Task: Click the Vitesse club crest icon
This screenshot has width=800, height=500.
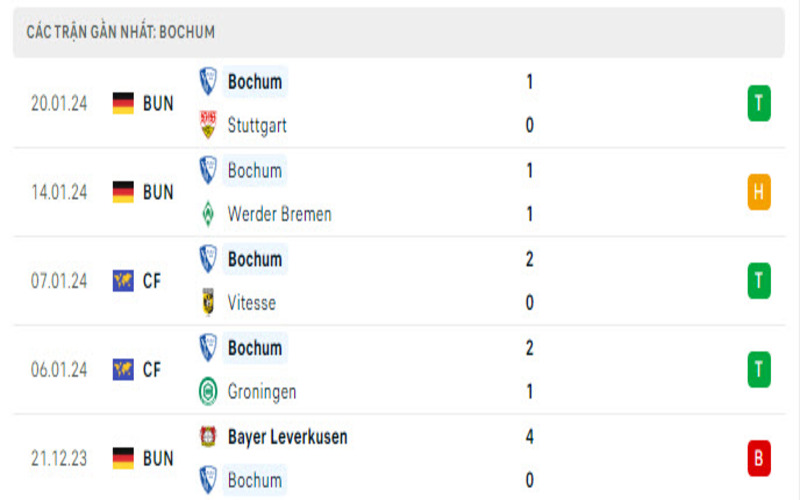Action: [208, 302]
